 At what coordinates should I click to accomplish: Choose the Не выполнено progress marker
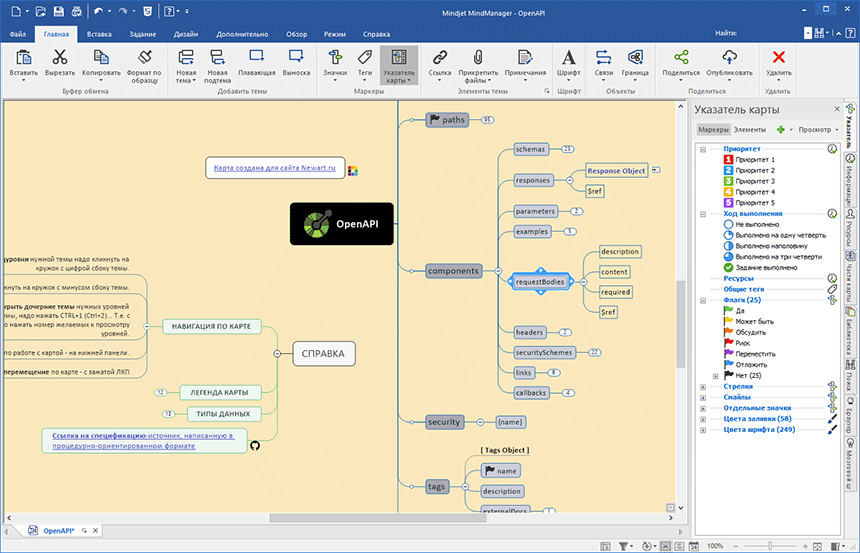coord(751,224)
